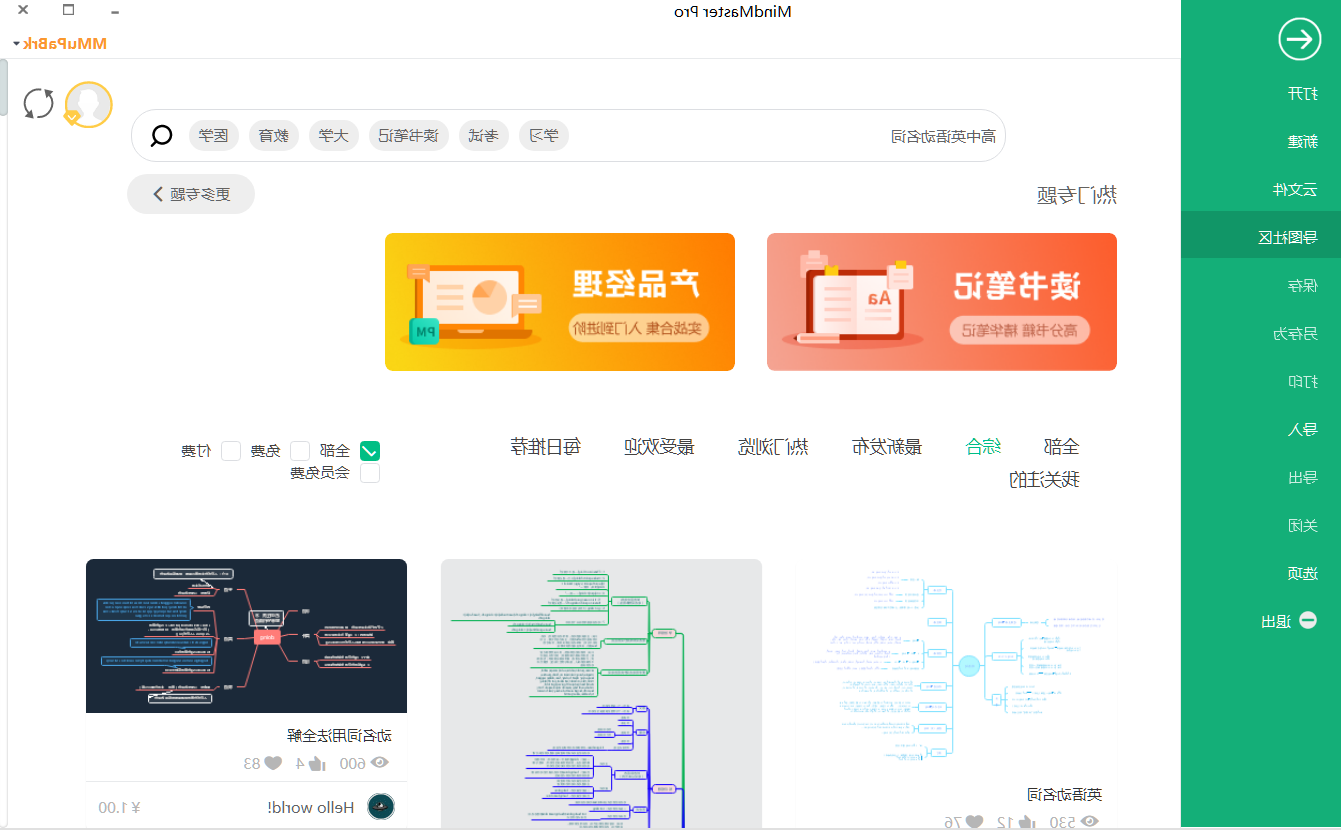Click the 考试 search tag
This screenshot has height=830, width=1341.
tap(484, 135)
